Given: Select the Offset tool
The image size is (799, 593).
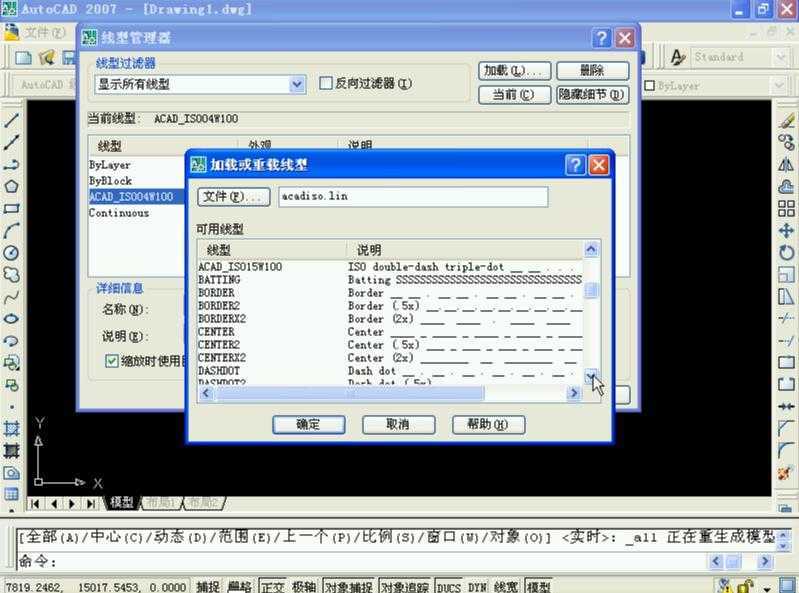Looking at the screenshot, I should tap(786, 186).
